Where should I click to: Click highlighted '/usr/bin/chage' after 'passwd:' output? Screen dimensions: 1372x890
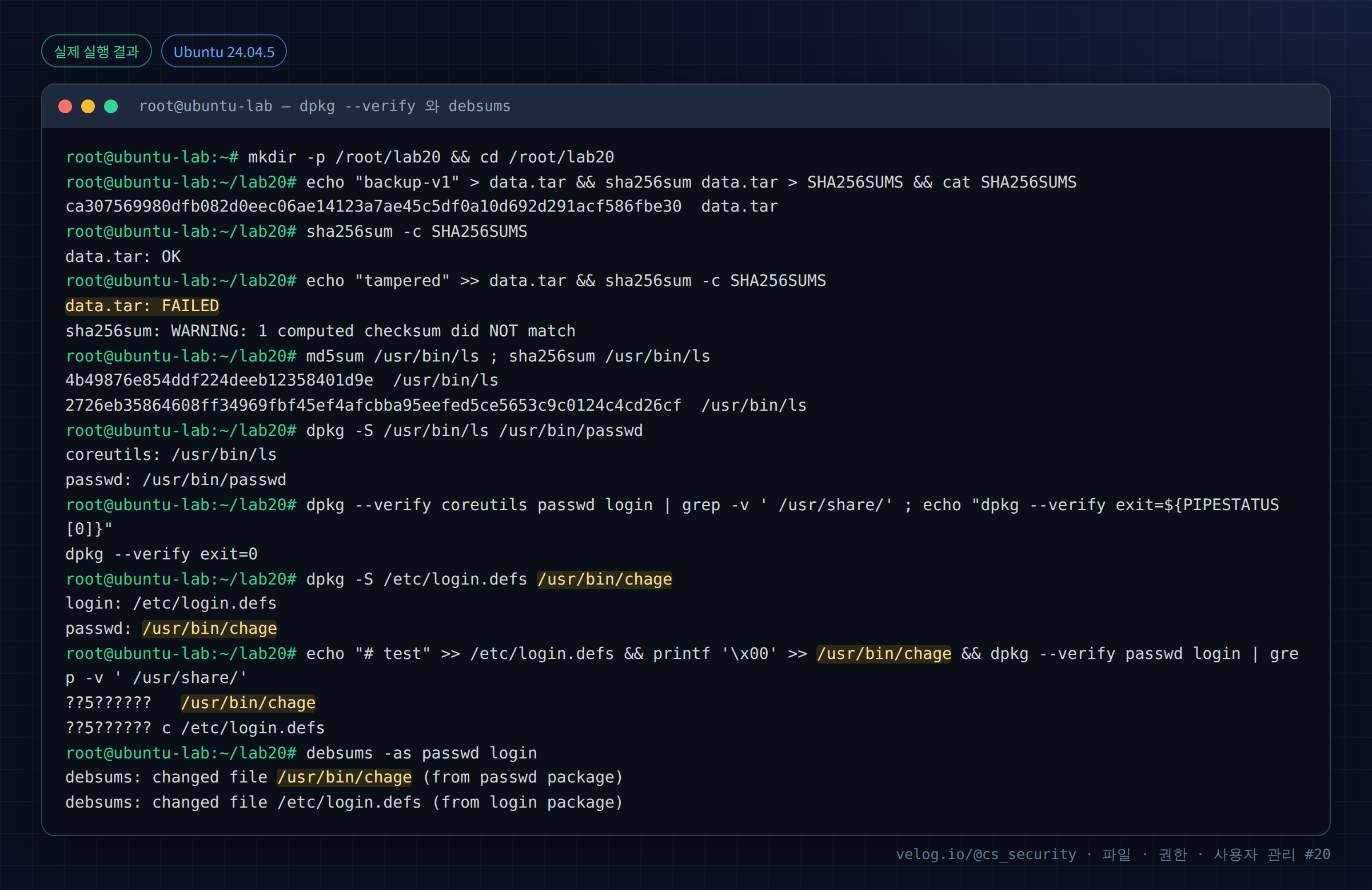(210, 629)
